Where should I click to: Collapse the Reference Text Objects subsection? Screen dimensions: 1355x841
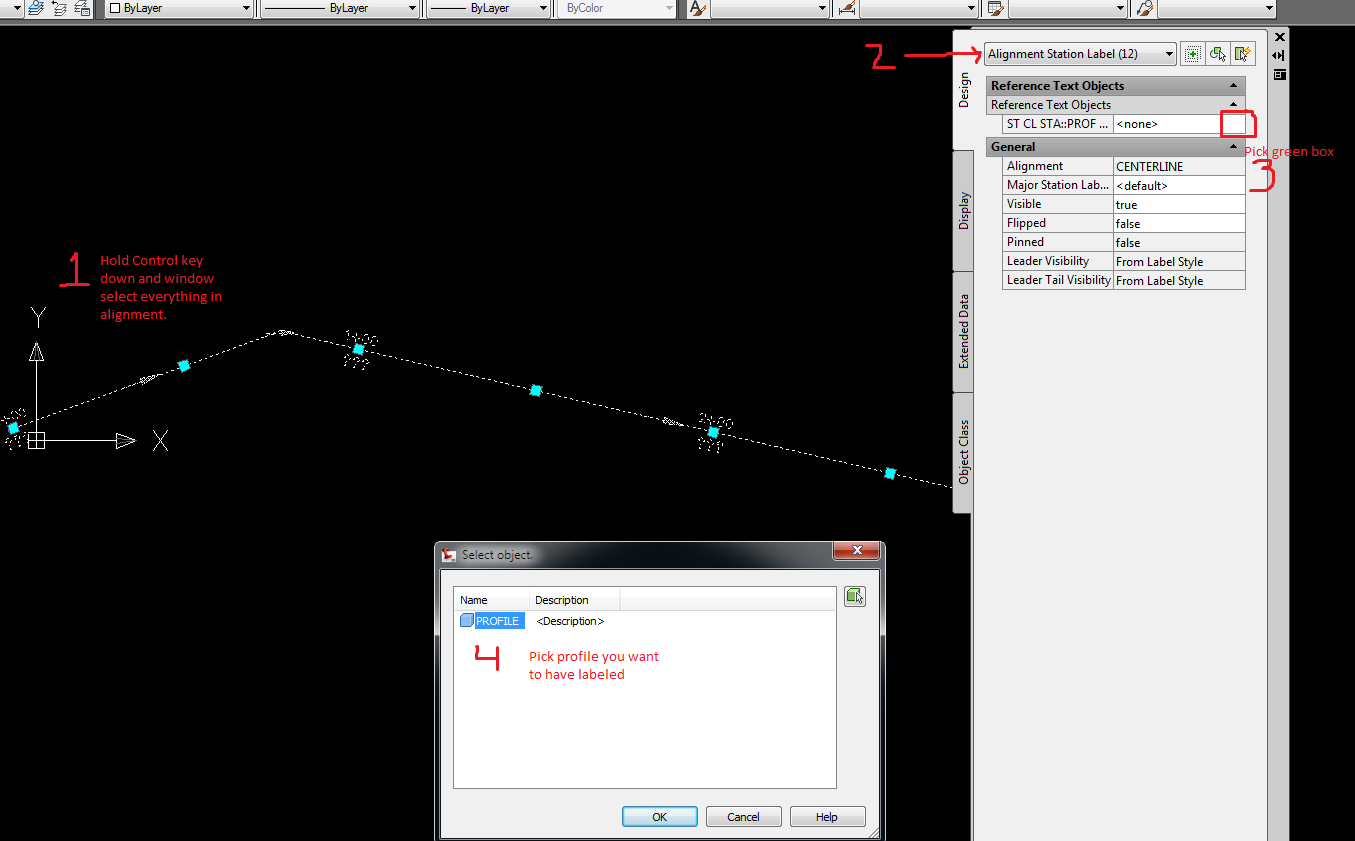[1235, 105]
